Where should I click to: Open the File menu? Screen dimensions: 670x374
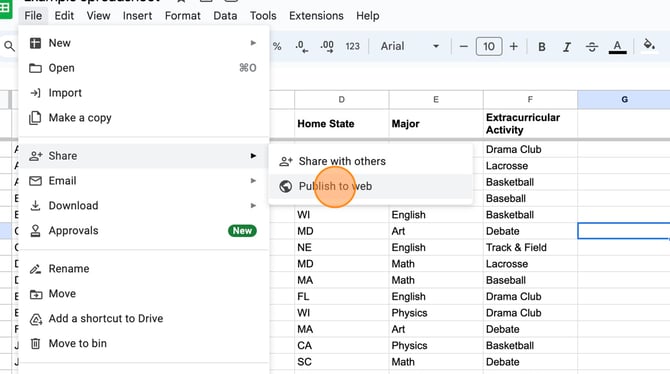coord(33,16)
